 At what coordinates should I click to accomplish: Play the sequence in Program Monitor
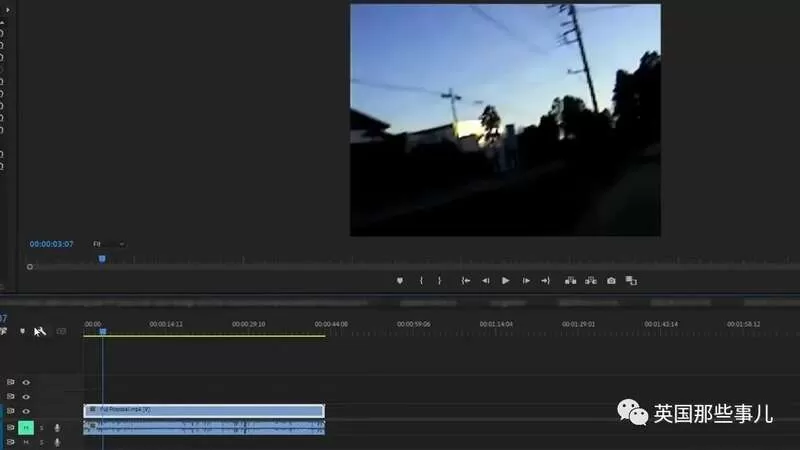pyautogui.click(x=506, y=281)
